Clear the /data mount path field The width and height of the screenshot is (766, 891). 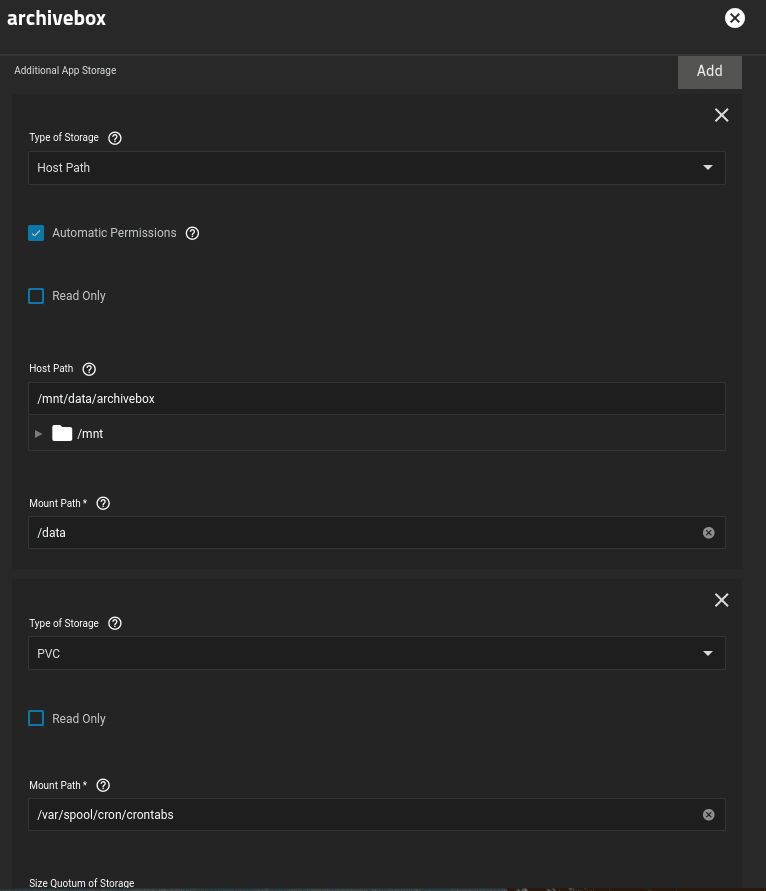(x=709, y=532)
